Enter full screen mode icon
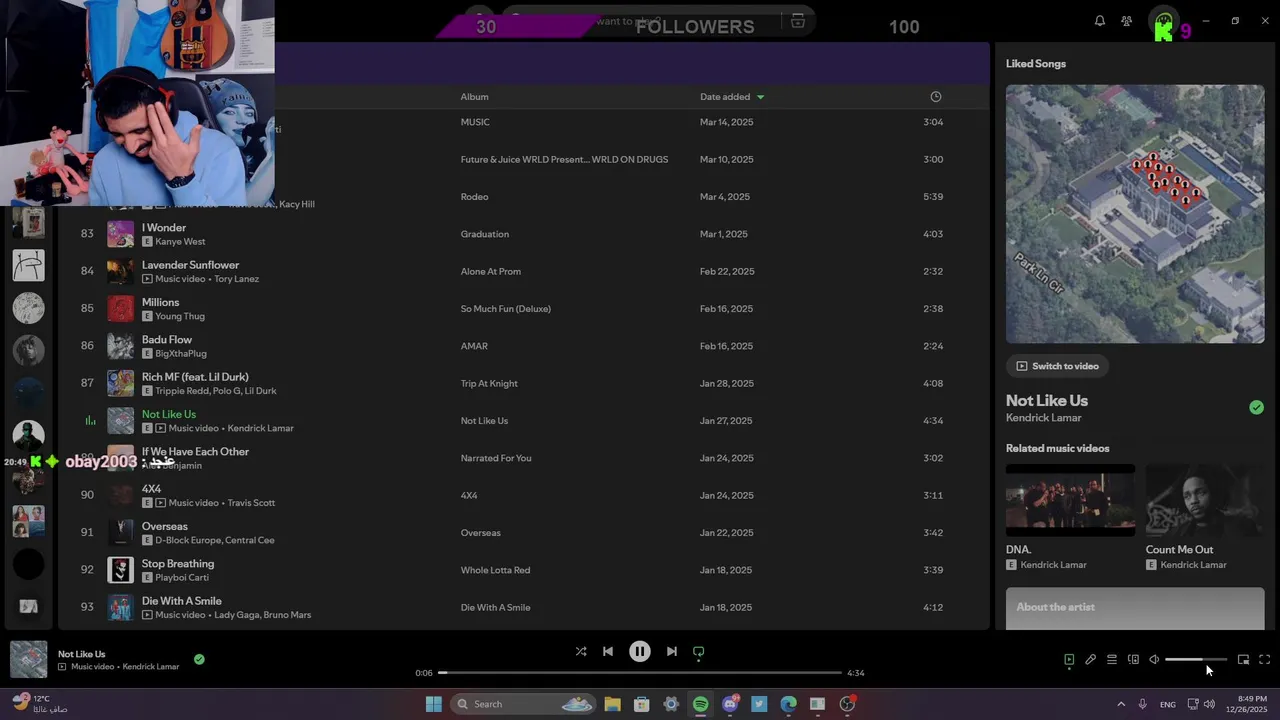1280x720 pixels. click(1264, 660)
